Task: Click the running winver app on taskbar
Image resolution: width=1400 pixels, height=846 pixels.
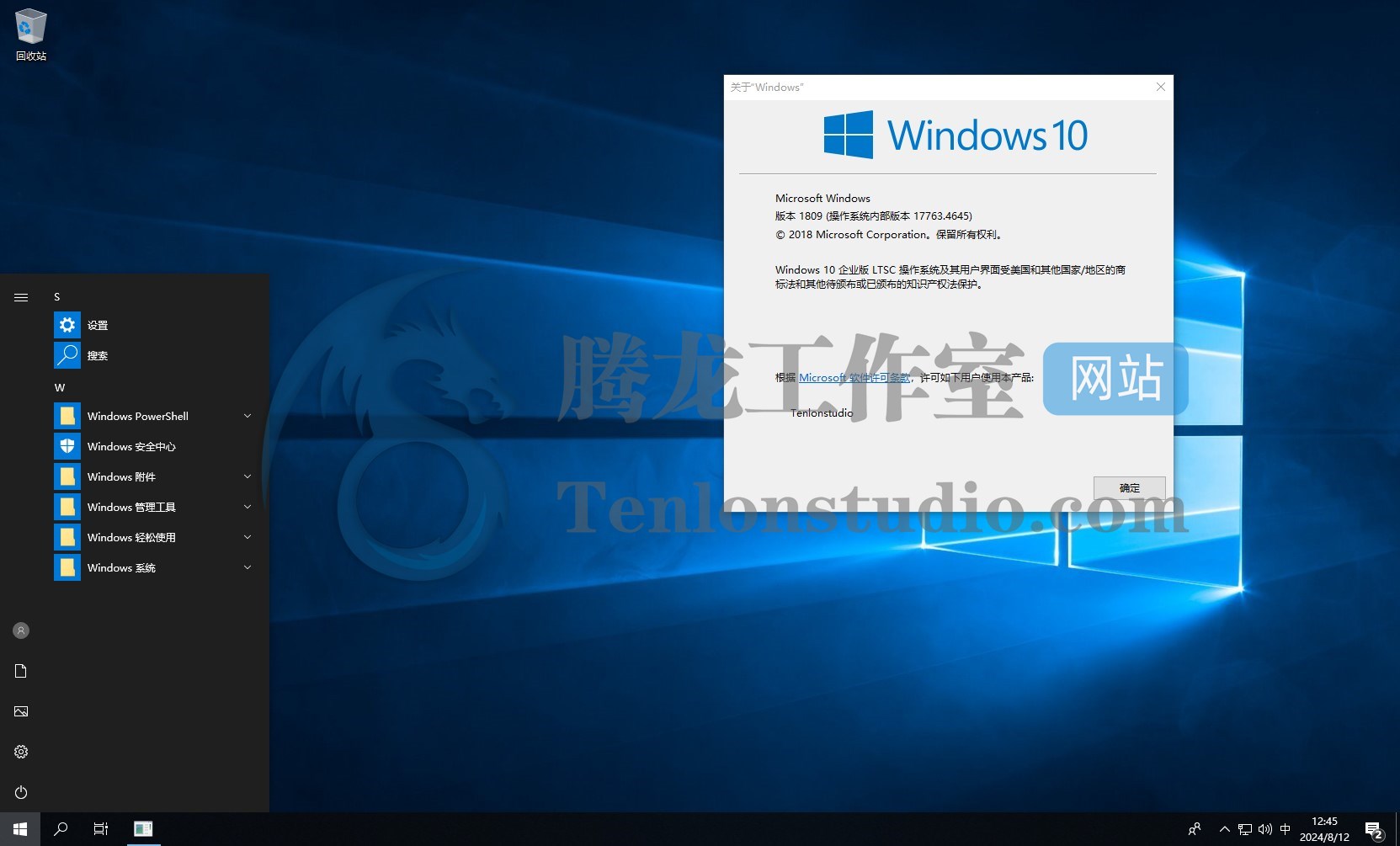Action: [143, 829]
